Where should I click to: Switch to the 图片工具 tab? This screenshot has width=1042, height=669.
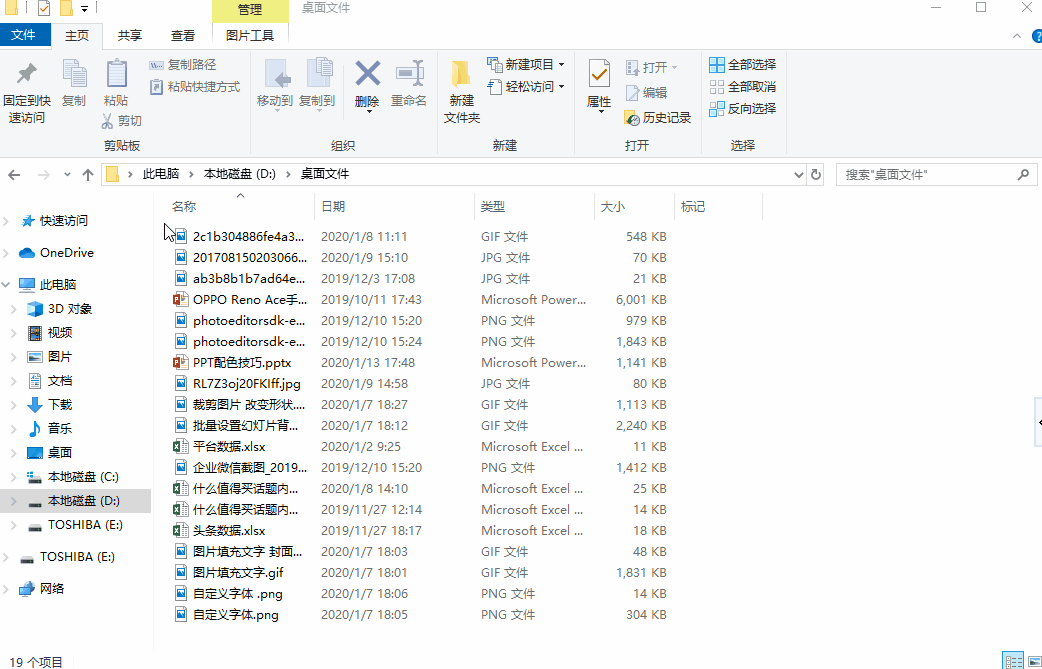(x=250, y=36)
